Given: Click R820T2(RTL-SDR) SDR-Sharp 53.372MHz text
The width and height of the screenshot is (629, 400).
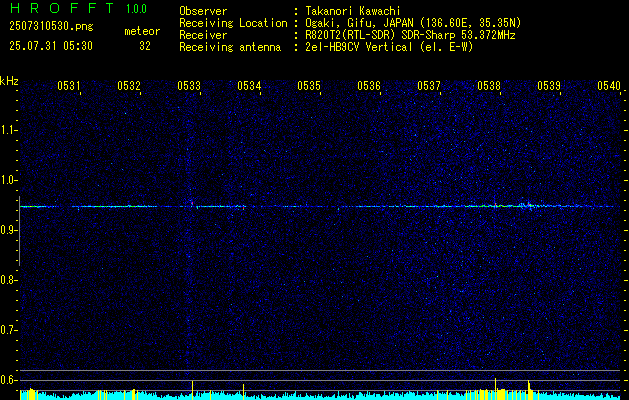Looking at the screenshot, I should click(410, 35).
